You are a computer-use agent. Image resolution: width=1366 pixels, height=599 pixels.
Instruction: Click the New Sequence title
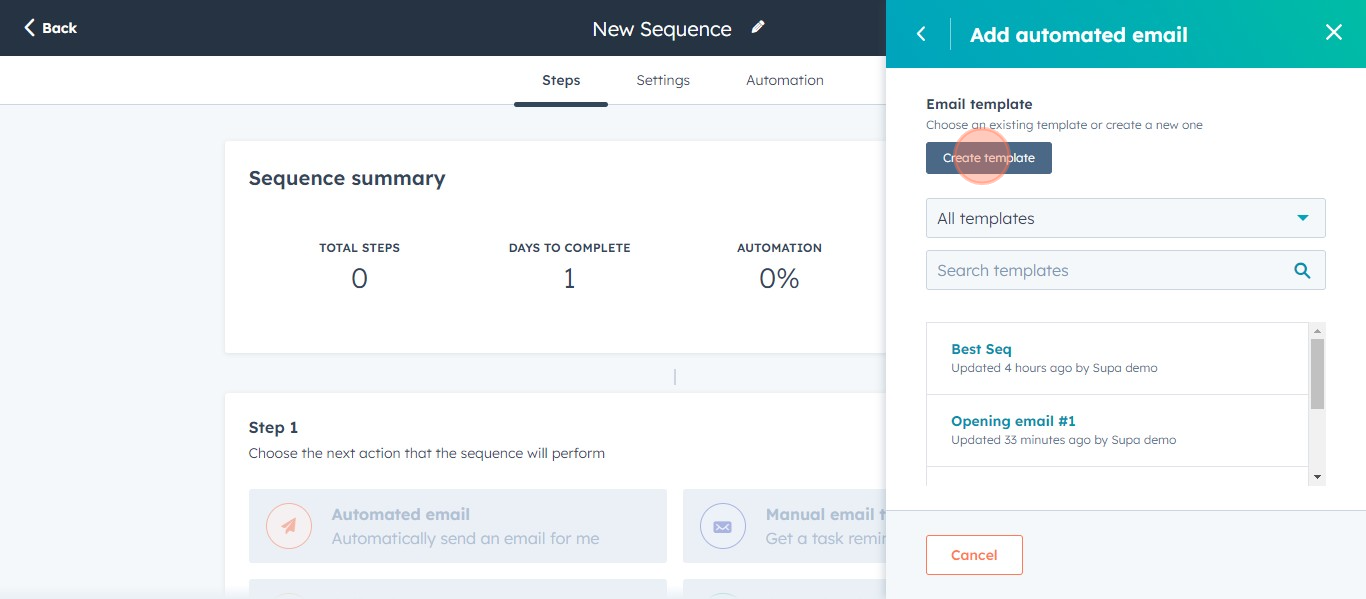click(x=662, y=29)
